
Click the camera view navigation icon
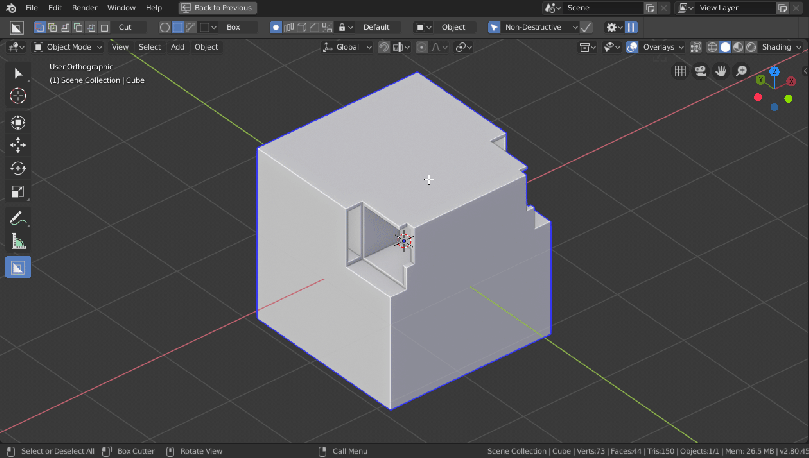coord(701,71)
